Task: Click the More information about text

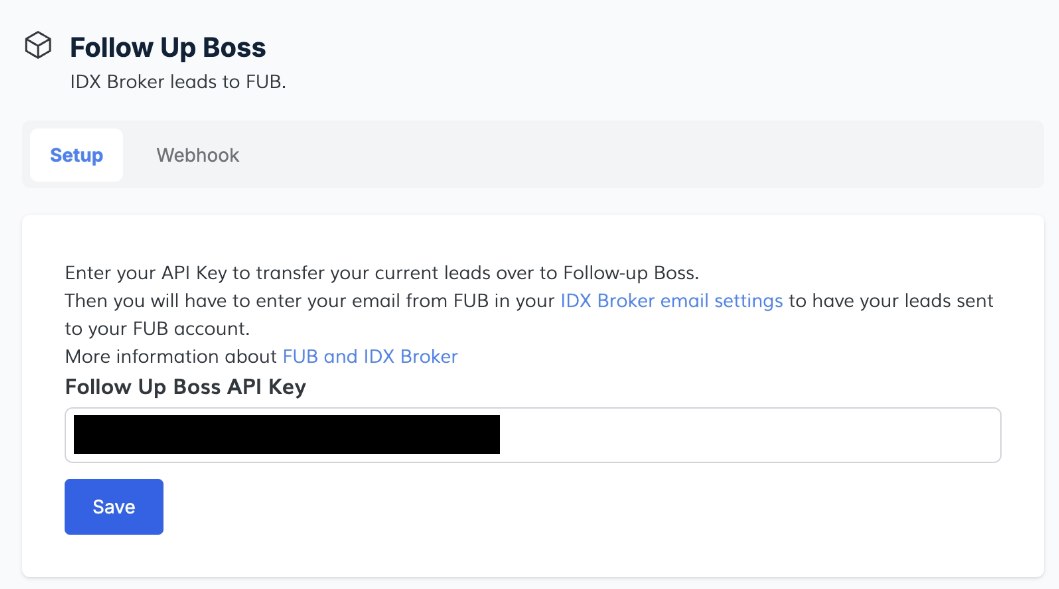Action: tap(171, 356)
